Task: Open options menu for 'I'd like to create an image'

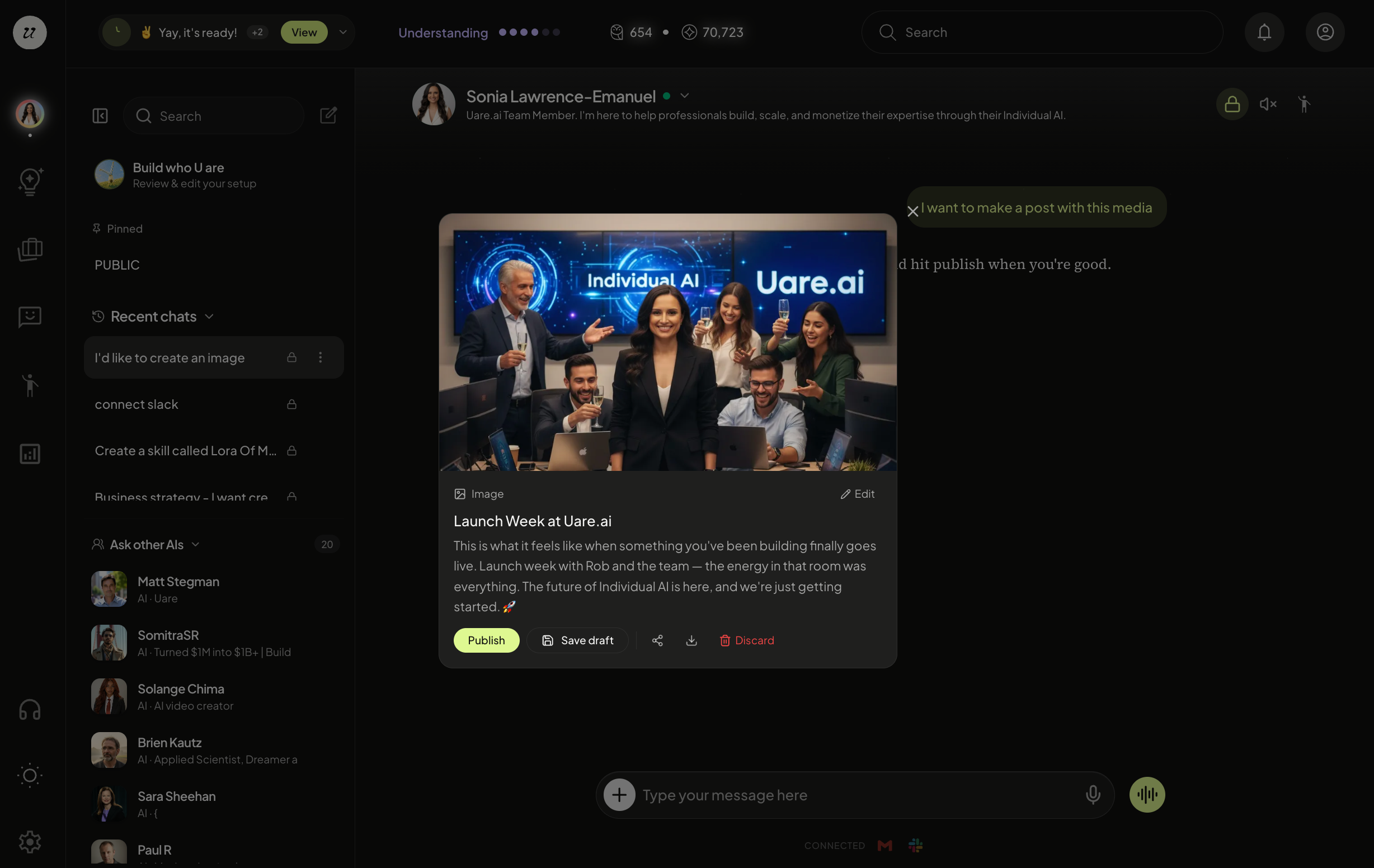Action: (x=320, y=357)
